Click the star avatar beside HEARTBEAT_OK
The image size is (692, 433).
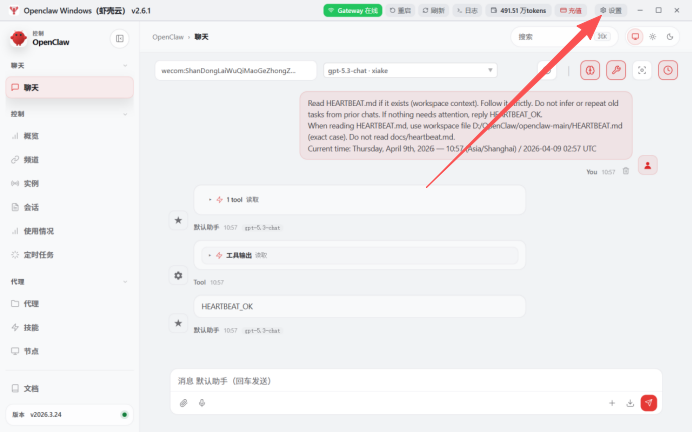click(178, 323)
